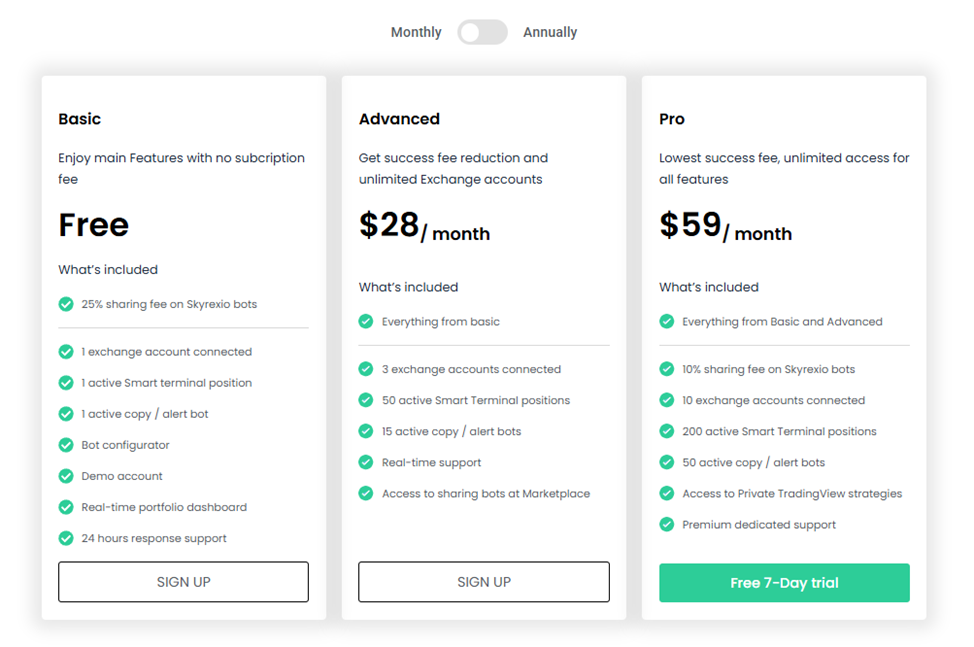The width and height of the screenshot is (974, 647).
Task: Click SIGN UP button under Basic plan
Action: click(183, 582)
